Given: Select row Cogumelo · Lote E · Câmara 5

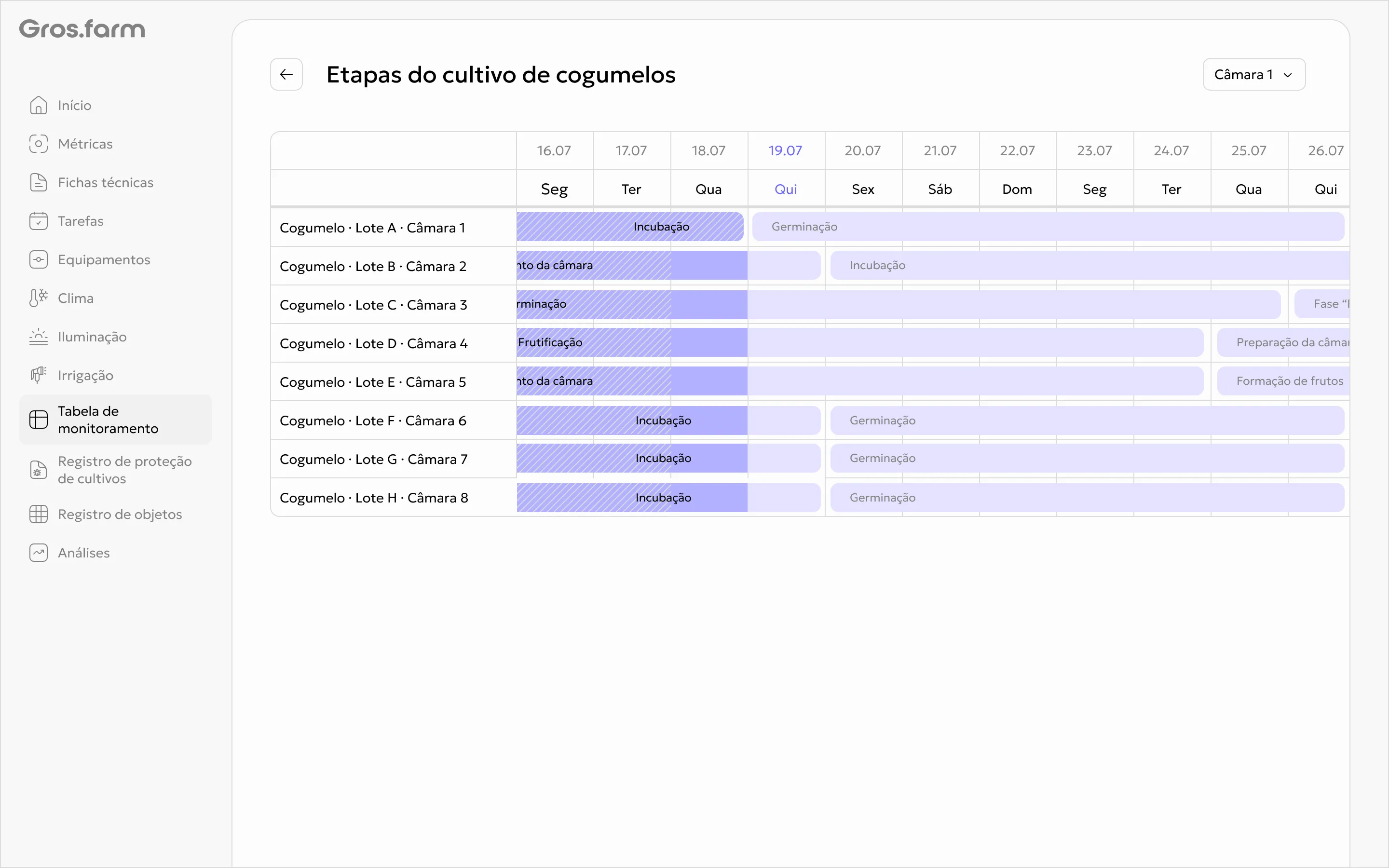Looking at the screenshot, I should coord(393,381).
